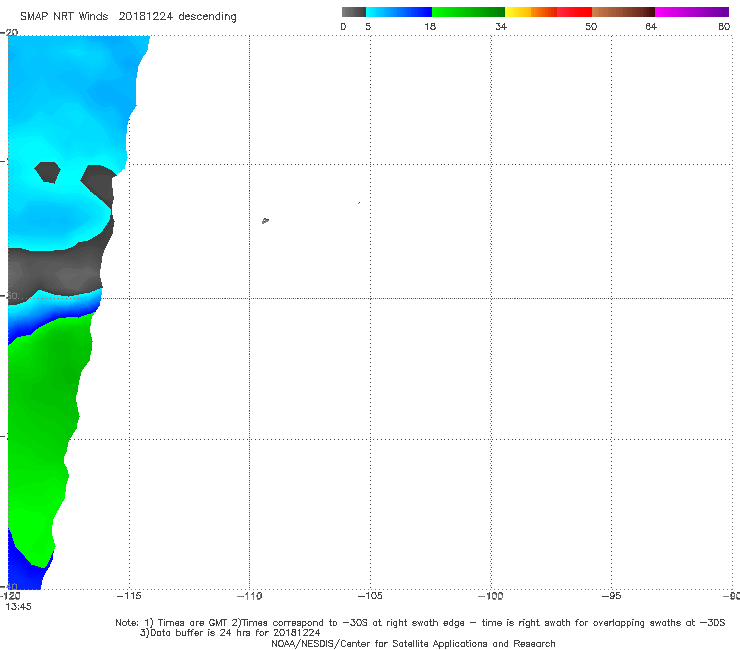Click the longitude label '-100'

pos(490,596)
